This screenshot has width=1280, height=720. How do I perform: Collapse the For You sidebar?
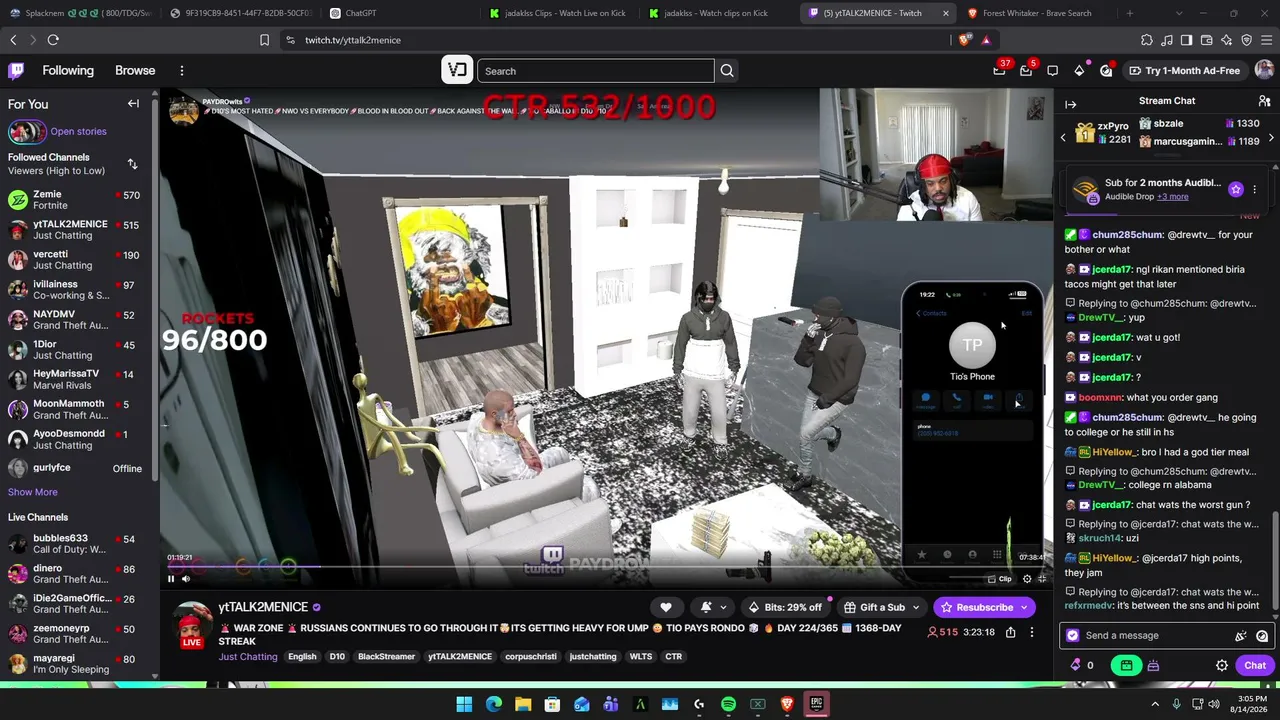click(x=133, y=104)
